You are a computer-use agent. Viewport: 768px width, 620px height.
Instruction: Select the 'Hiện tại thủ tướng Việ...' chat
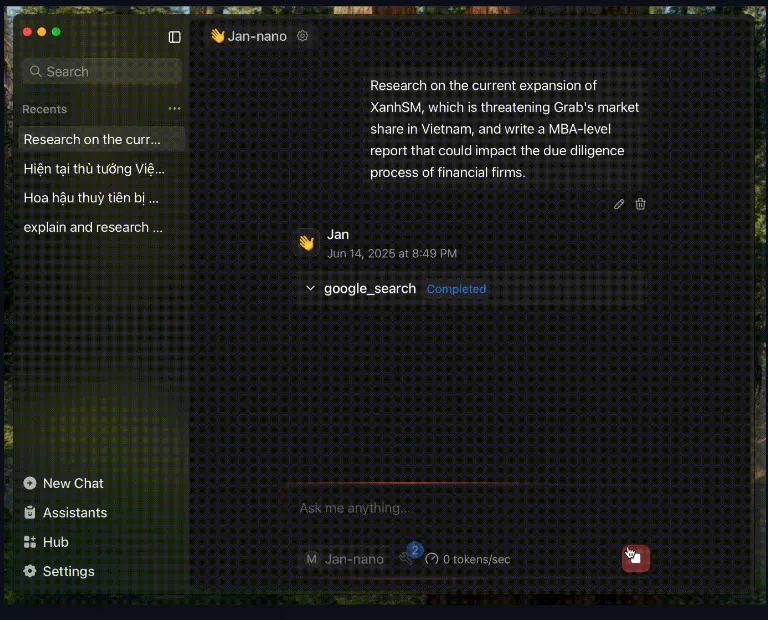pyautogui.click(x=94, y=169)
